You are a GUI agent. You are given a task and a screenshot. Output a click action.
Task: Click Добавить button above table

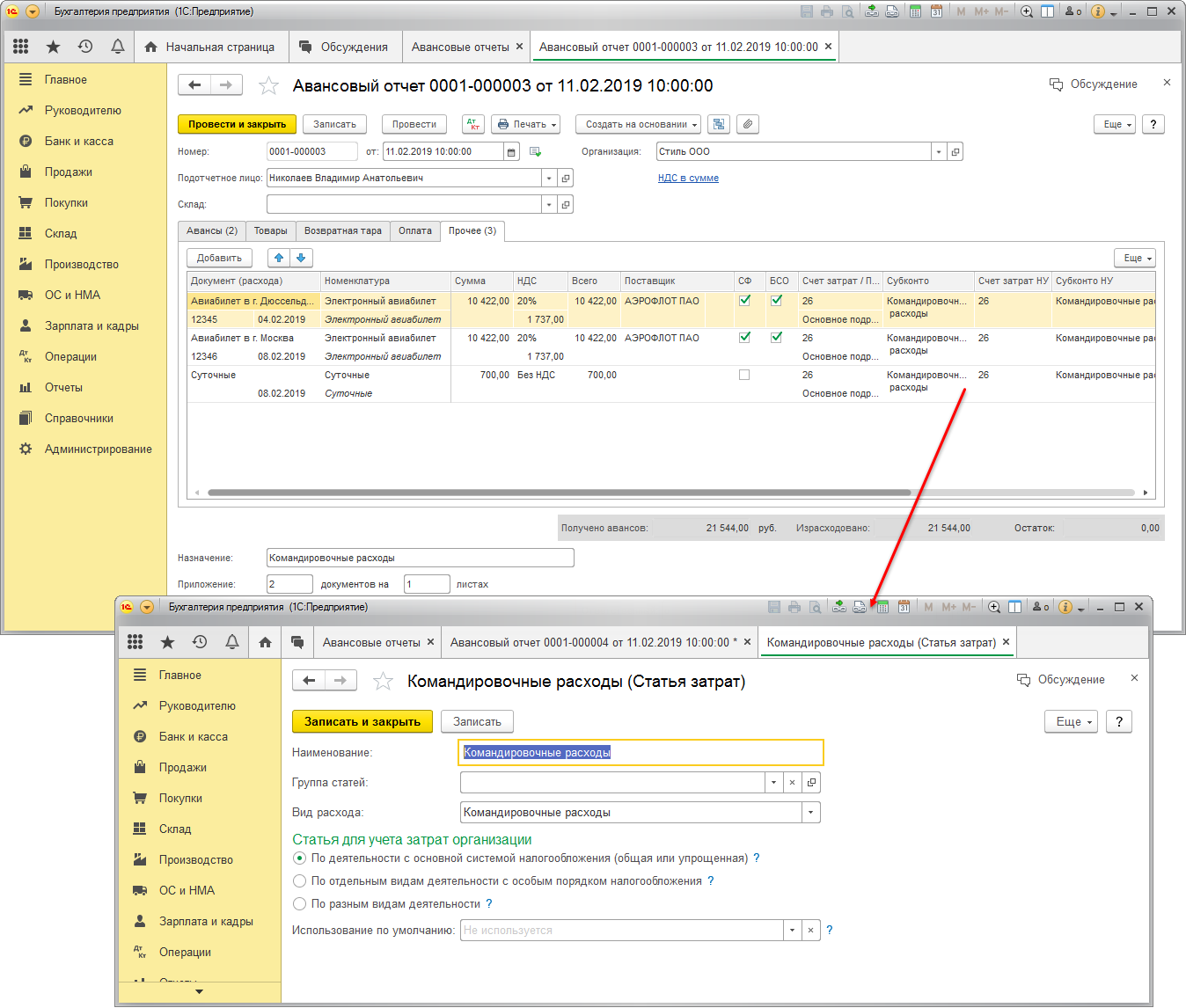219,258
